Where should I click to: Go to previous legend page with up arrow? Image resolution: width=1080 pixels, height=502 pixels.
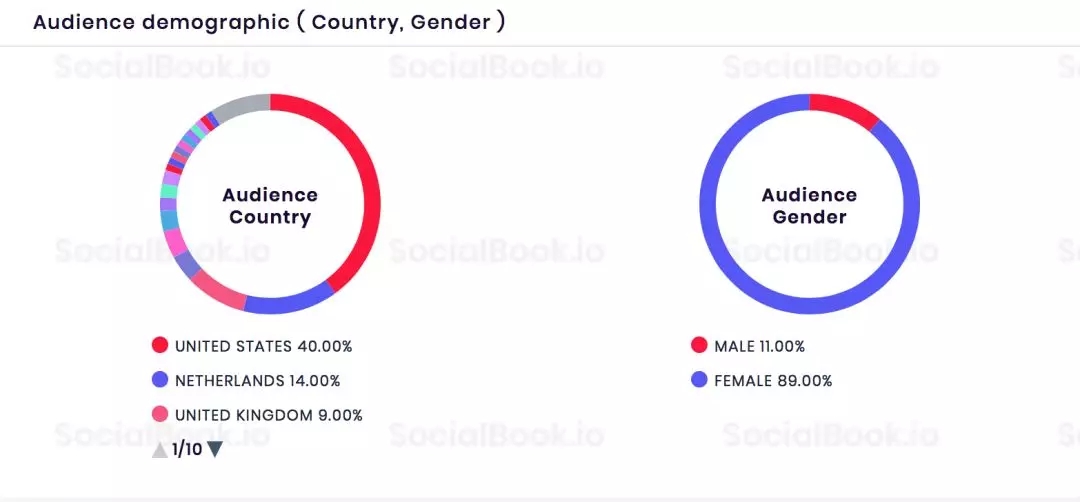coord(160,450)
